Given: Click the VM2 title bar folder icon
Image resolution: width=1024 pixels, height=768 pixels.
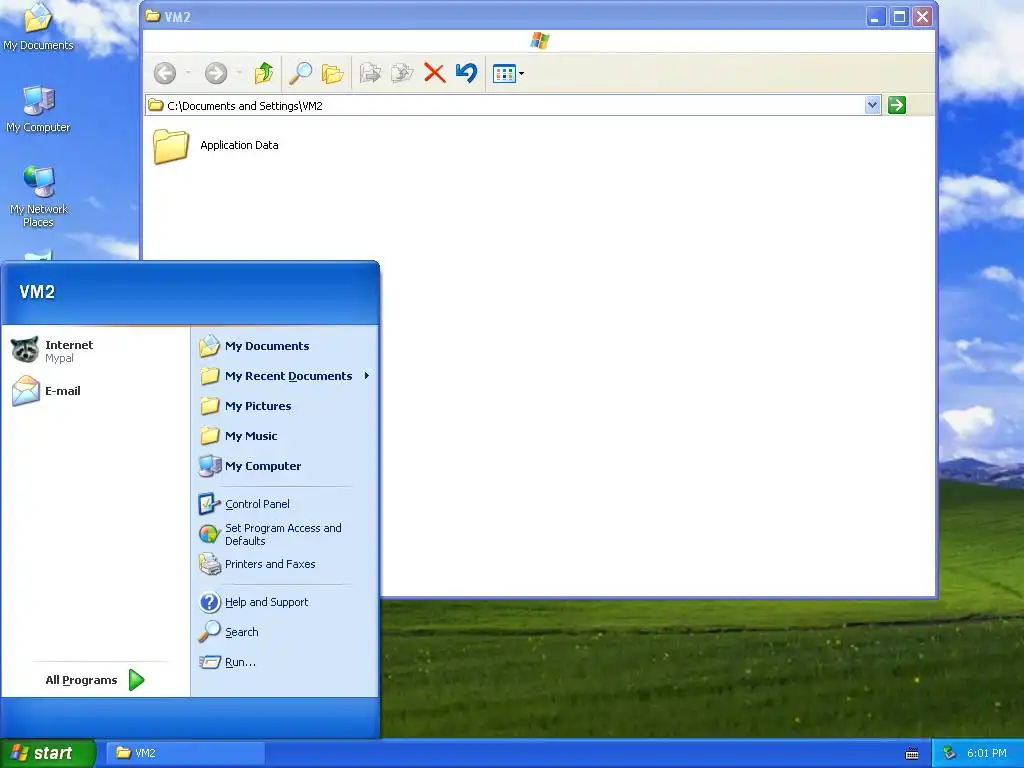Looking at the screenshot, I should pyautogui.click(x=153, y=16).
